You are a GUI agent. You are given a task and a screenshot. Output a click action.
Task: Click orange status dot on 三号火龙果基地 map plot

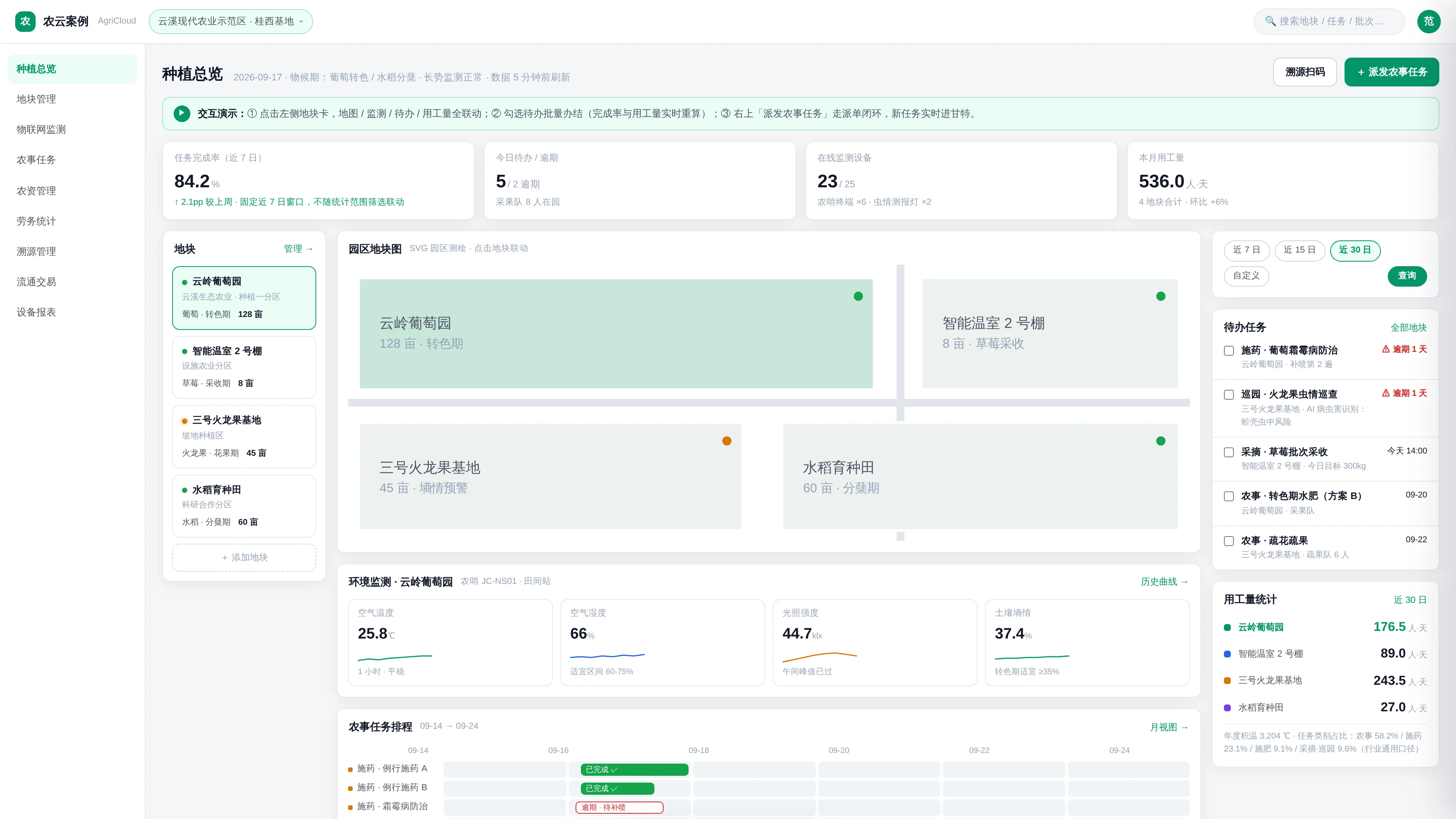click(x=727, y=441)
